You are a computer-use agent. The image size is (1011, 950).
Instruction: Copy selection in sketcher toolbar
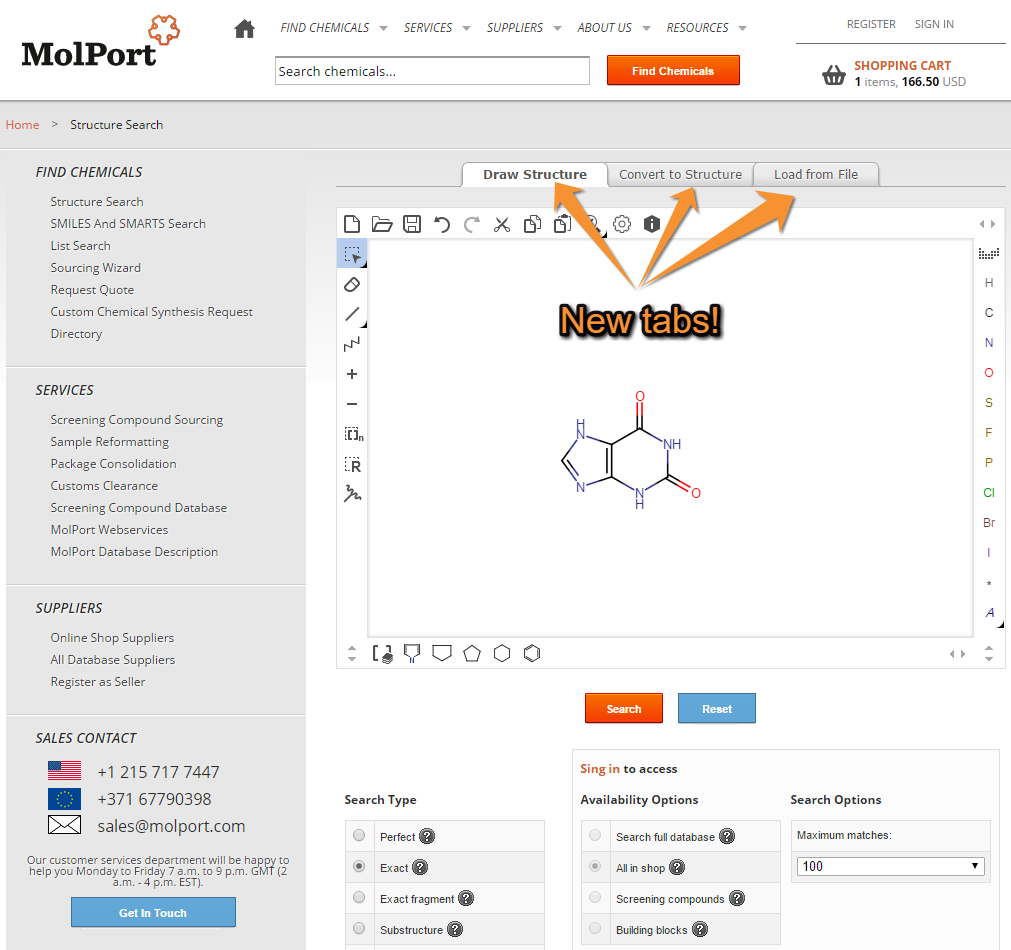tap(533, 224)
